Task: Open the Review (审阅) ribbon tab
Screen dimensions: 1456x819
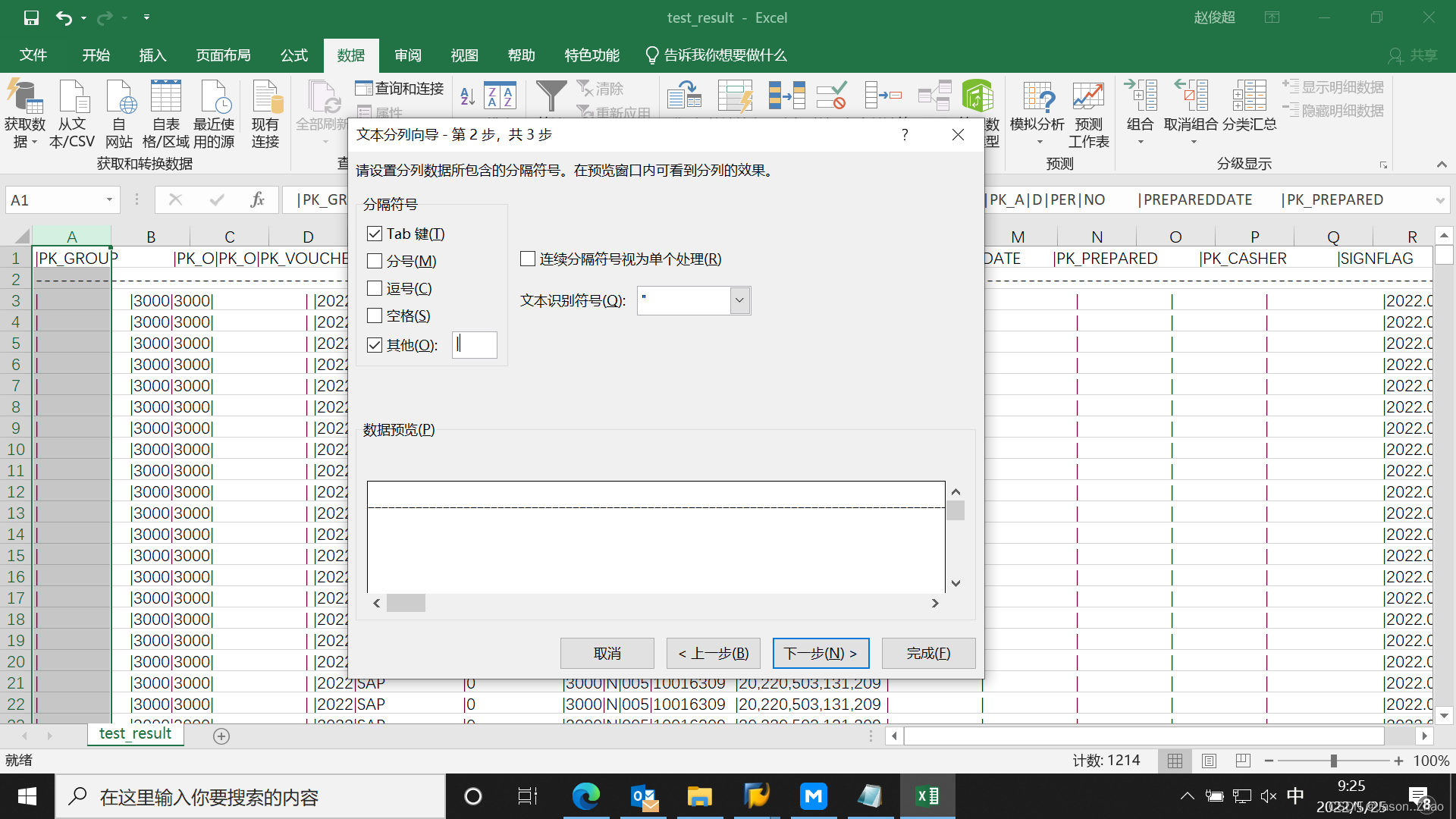Action: 407,55
